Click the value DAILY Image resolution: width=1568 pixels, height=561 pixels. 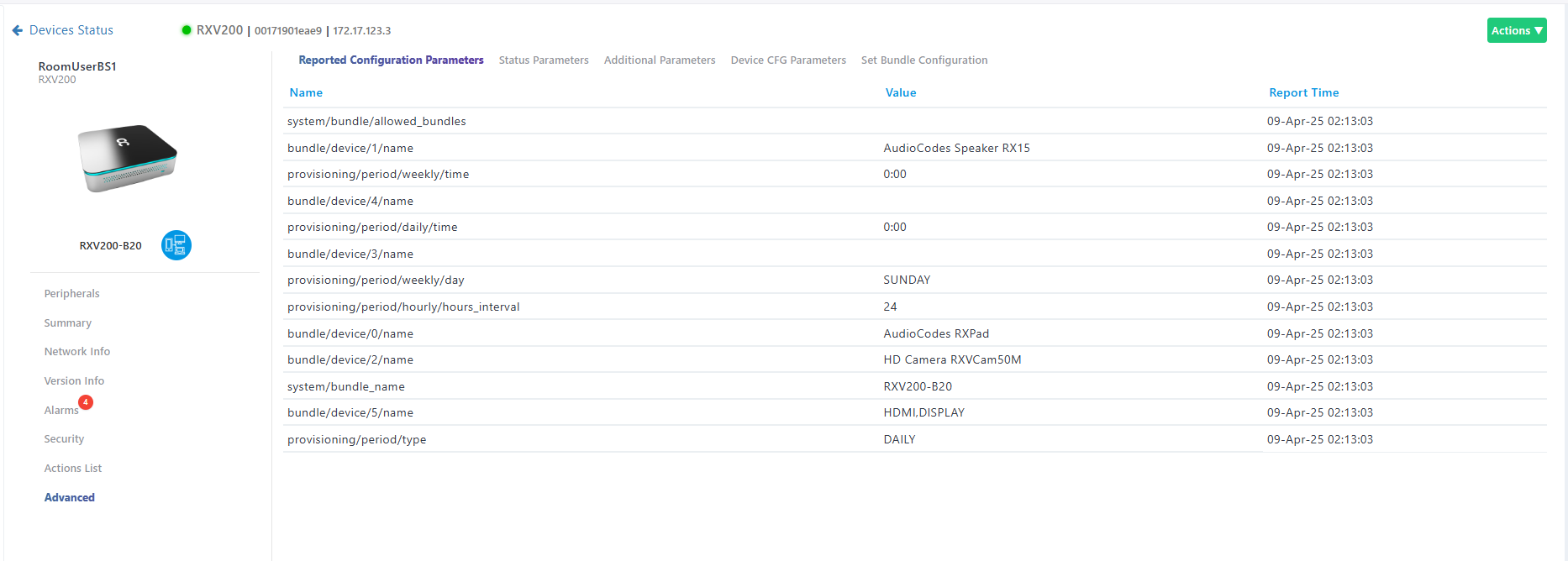click(x=899, y=439)
